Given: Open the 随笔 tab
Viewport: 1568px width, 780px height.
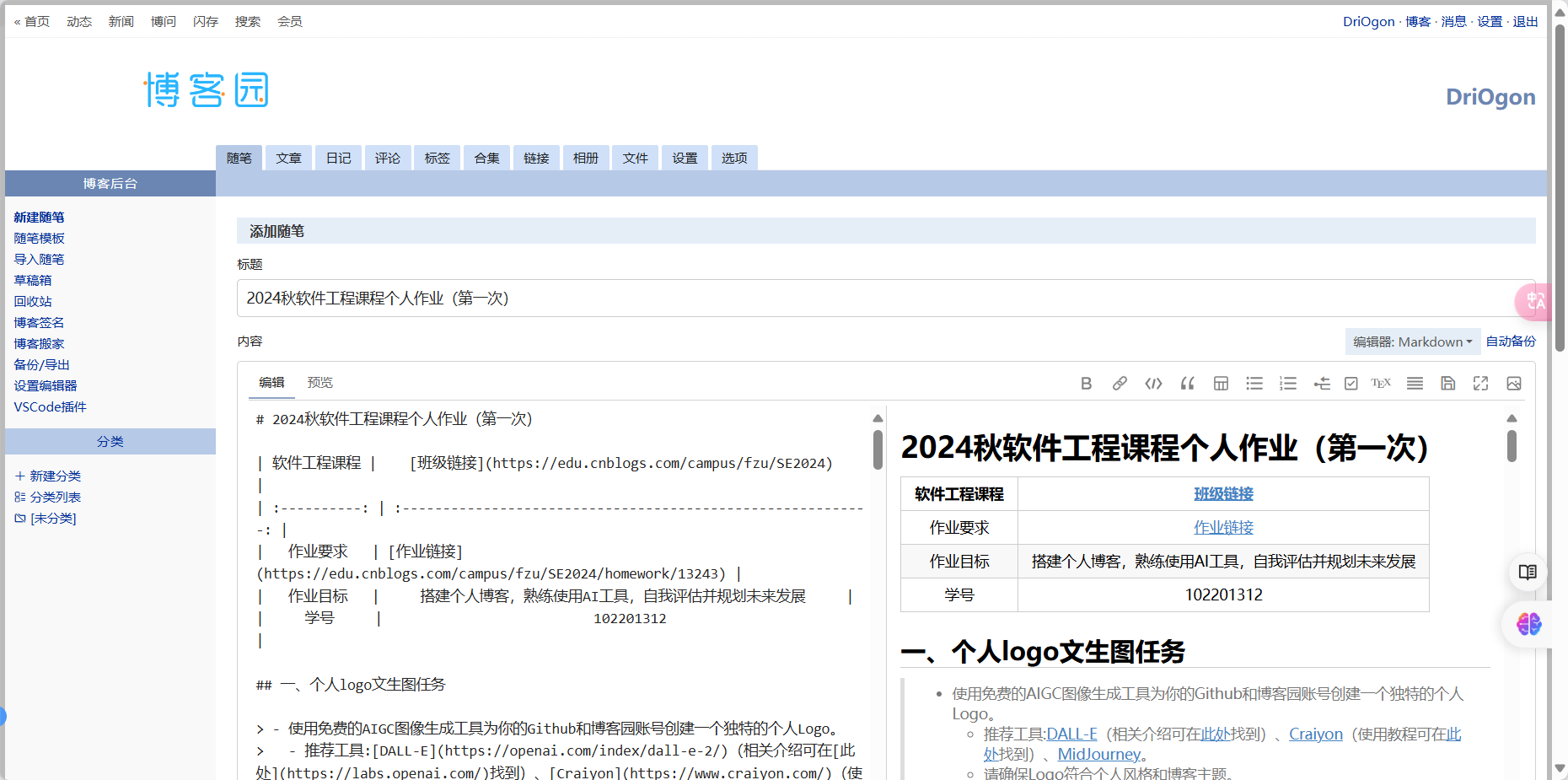Looking at the screenshot, I should coord(239,158).
